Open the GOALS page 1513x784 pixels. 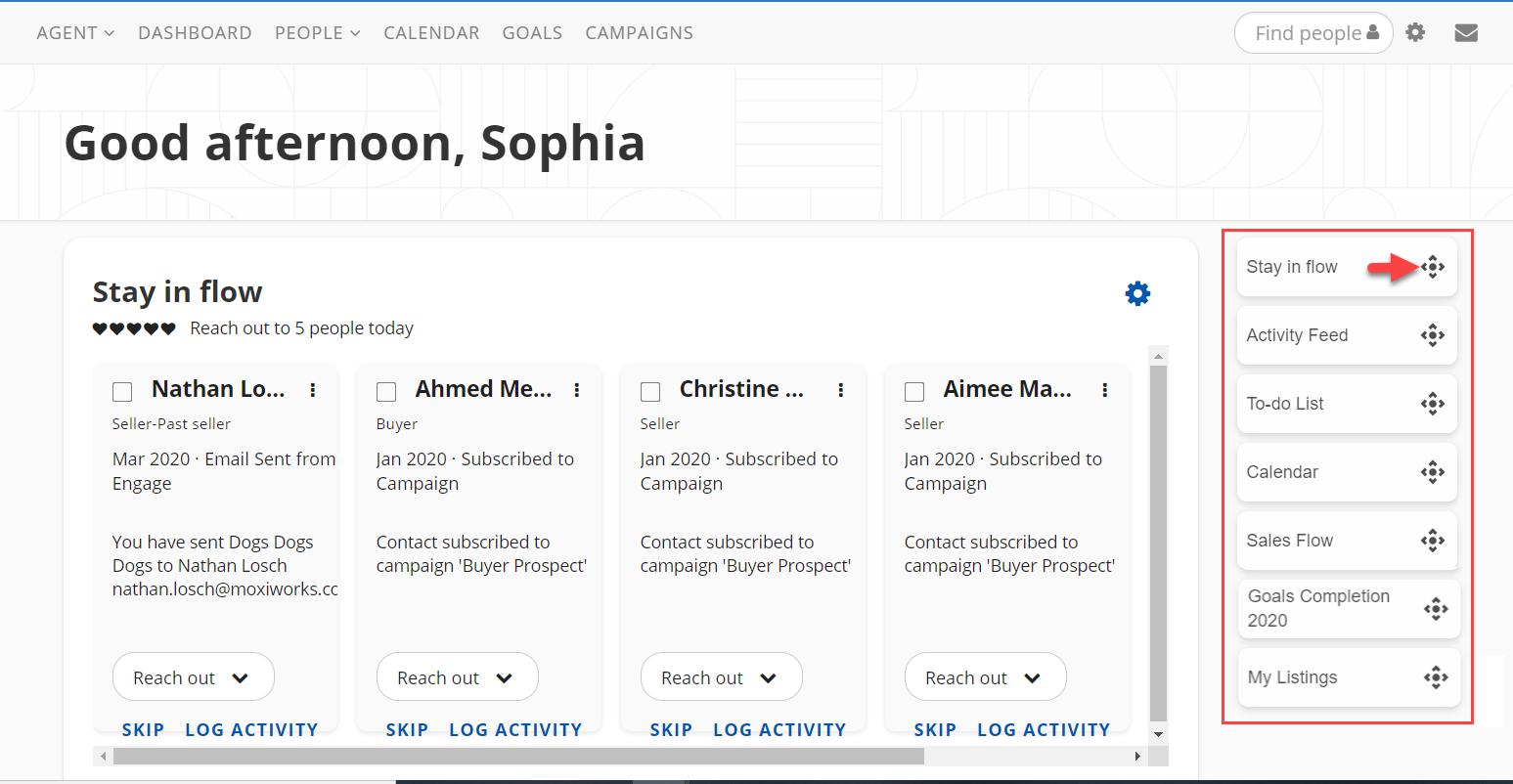tap(532, 33)
